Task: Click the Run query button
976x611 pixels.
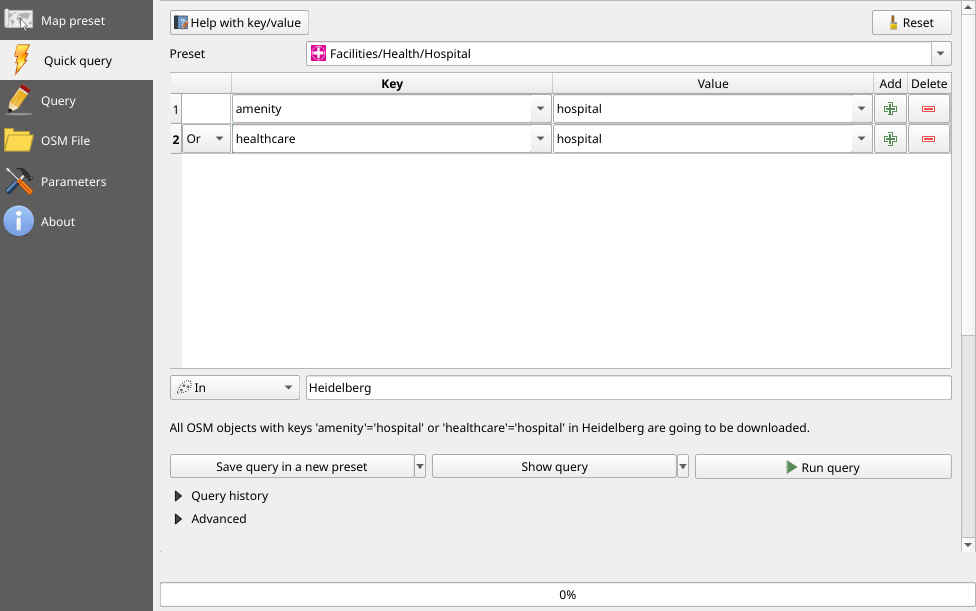Action: (822, 467)
